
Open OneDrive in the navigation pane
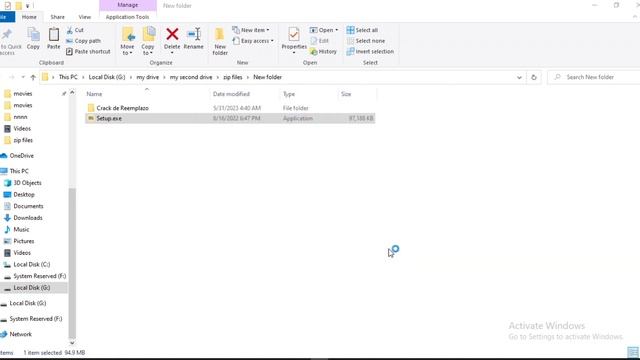point(22,156)
